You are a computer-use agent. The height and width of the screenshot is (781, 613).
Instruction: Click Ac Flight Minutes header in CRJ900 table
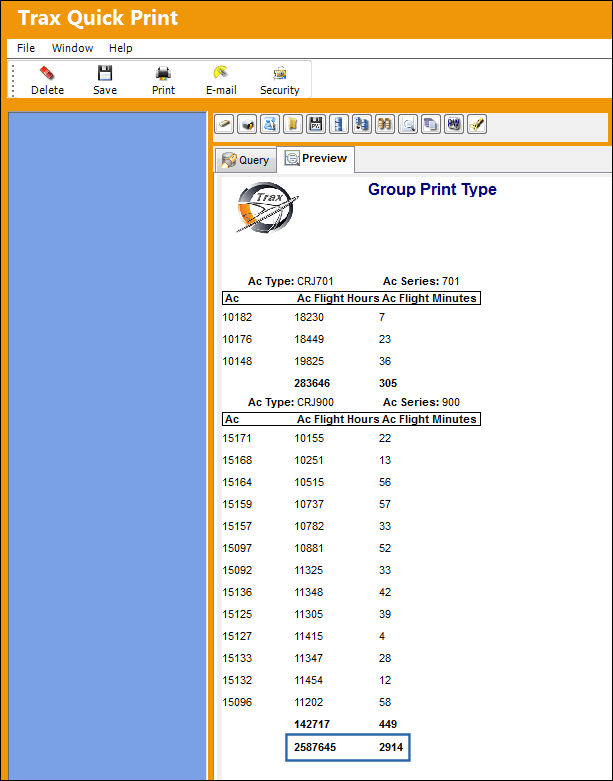coord(429,419)
